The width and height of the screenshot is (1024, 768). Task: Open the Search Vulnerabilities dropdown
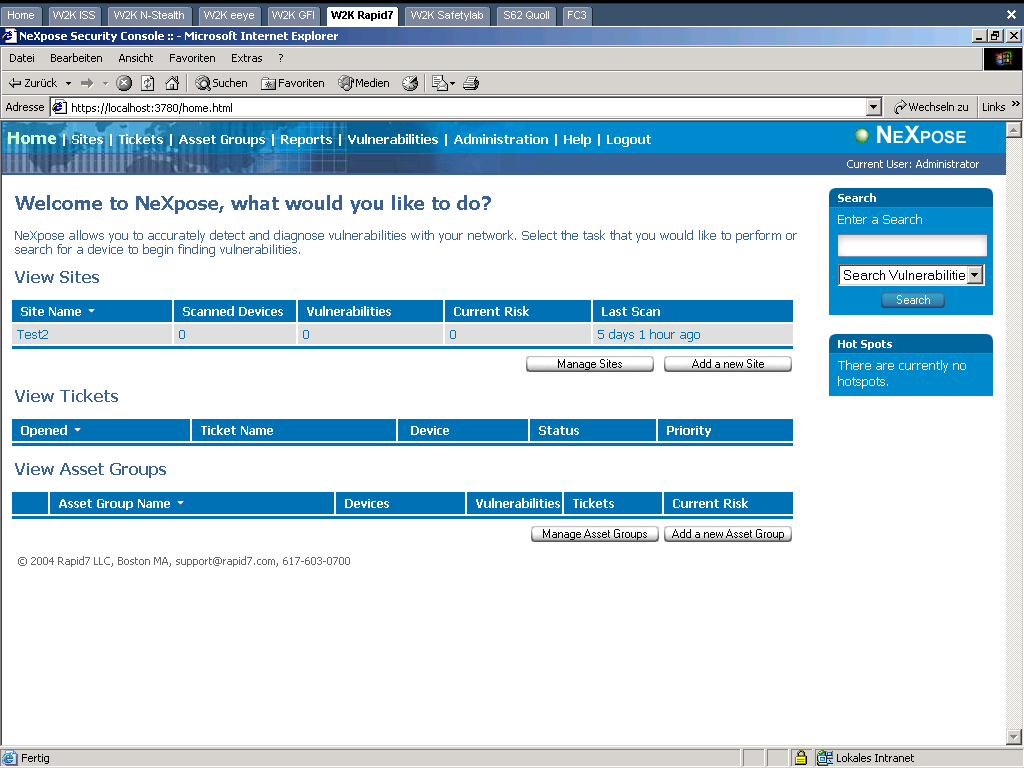click(974, 275)
